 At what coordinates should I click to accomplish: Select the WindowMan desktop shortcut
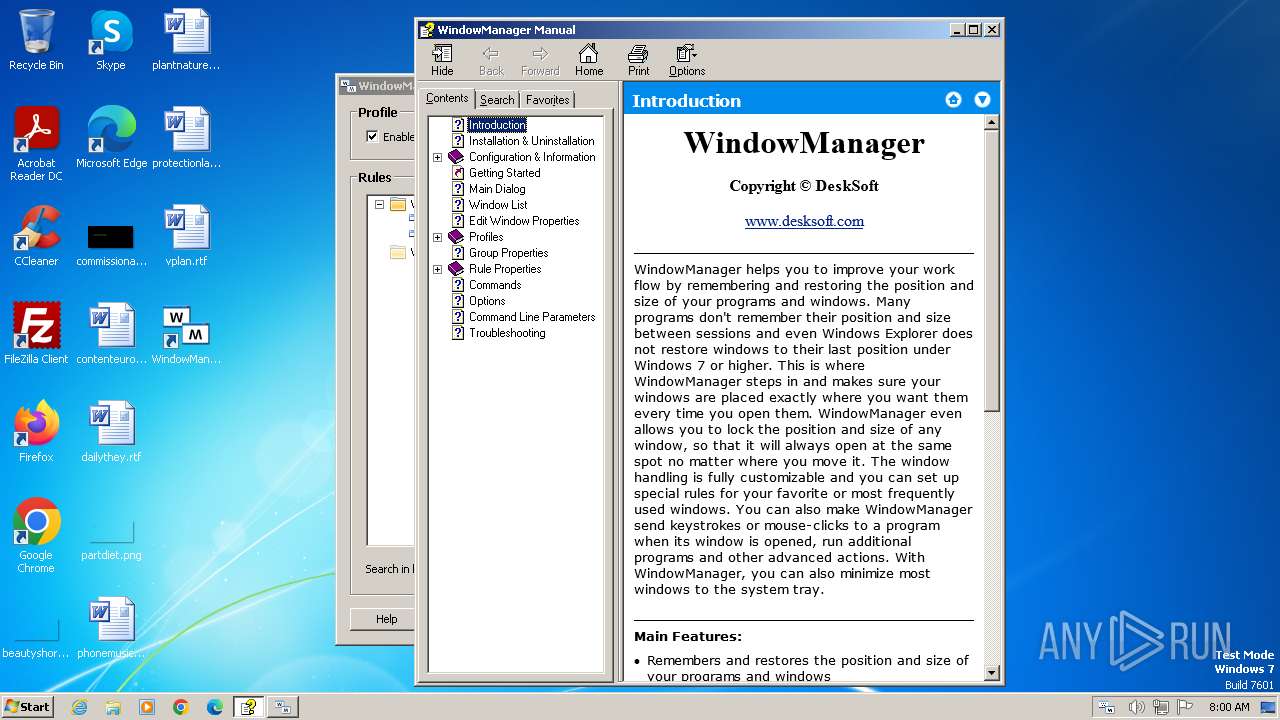[x=186, y=334]
